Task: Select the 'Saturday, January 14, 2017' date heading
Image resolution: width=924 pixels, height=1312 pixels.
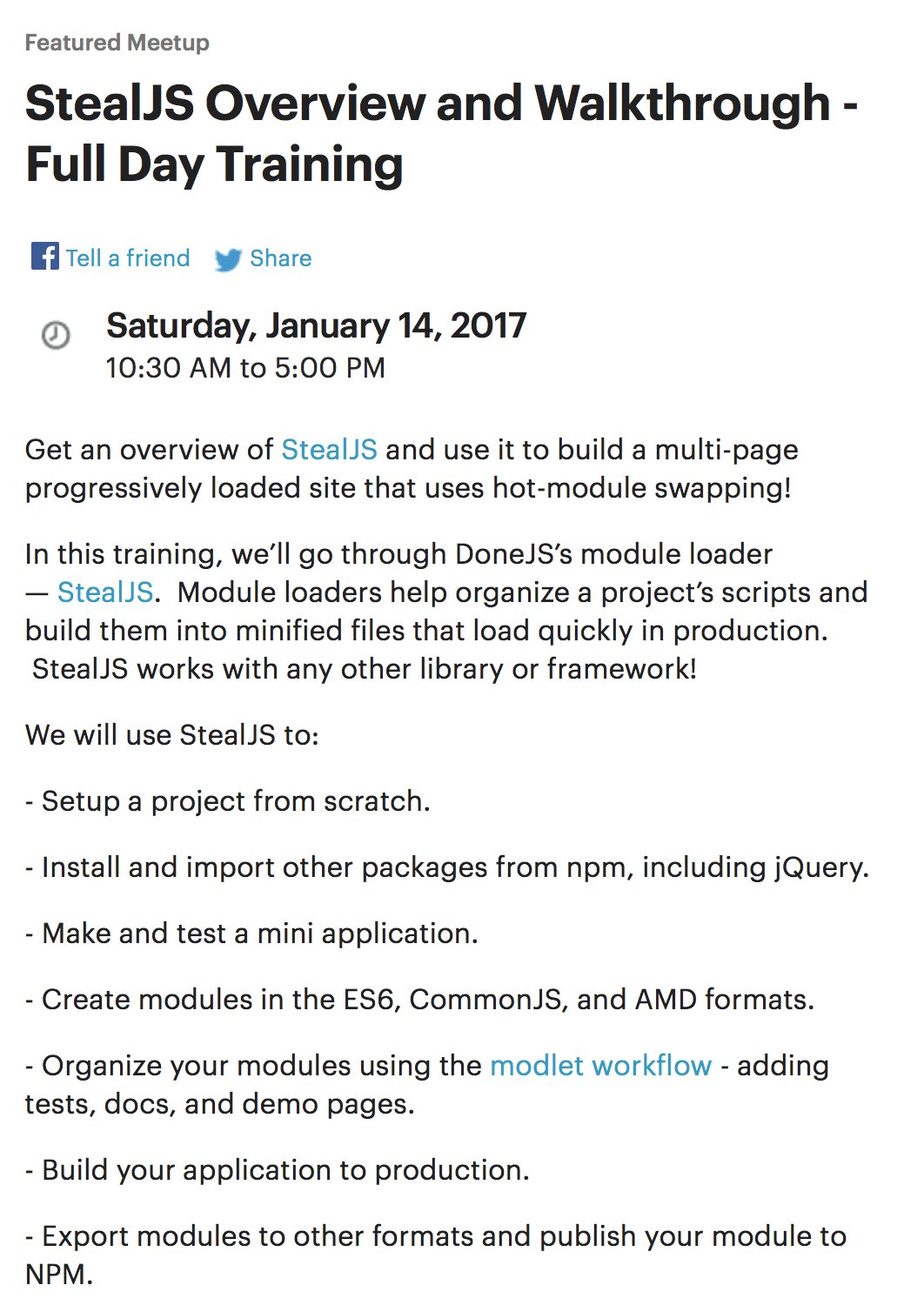Action: pos(316,325)
